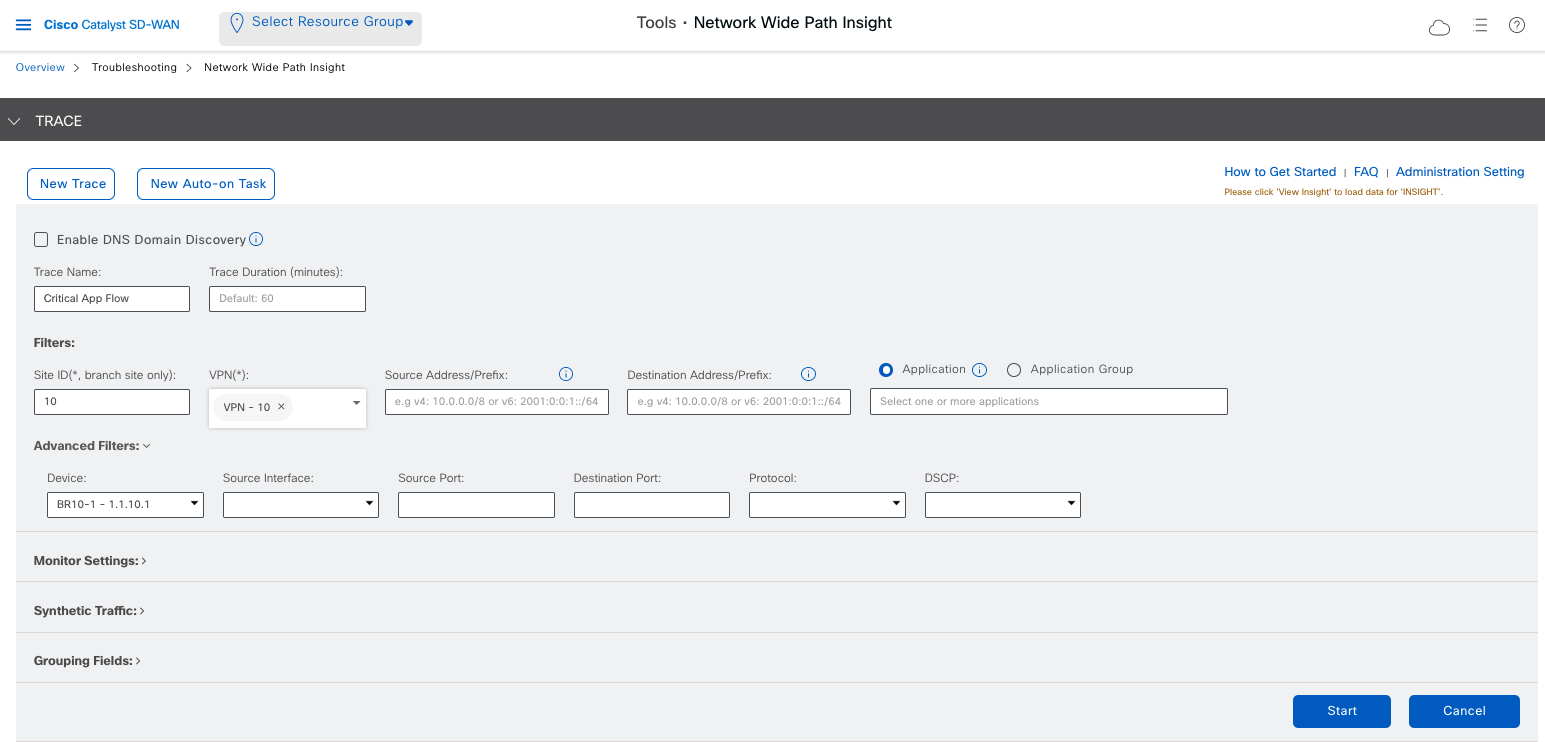Remove the VPN - 10 tag
The image size is (1545, 742).
[281, 407]
